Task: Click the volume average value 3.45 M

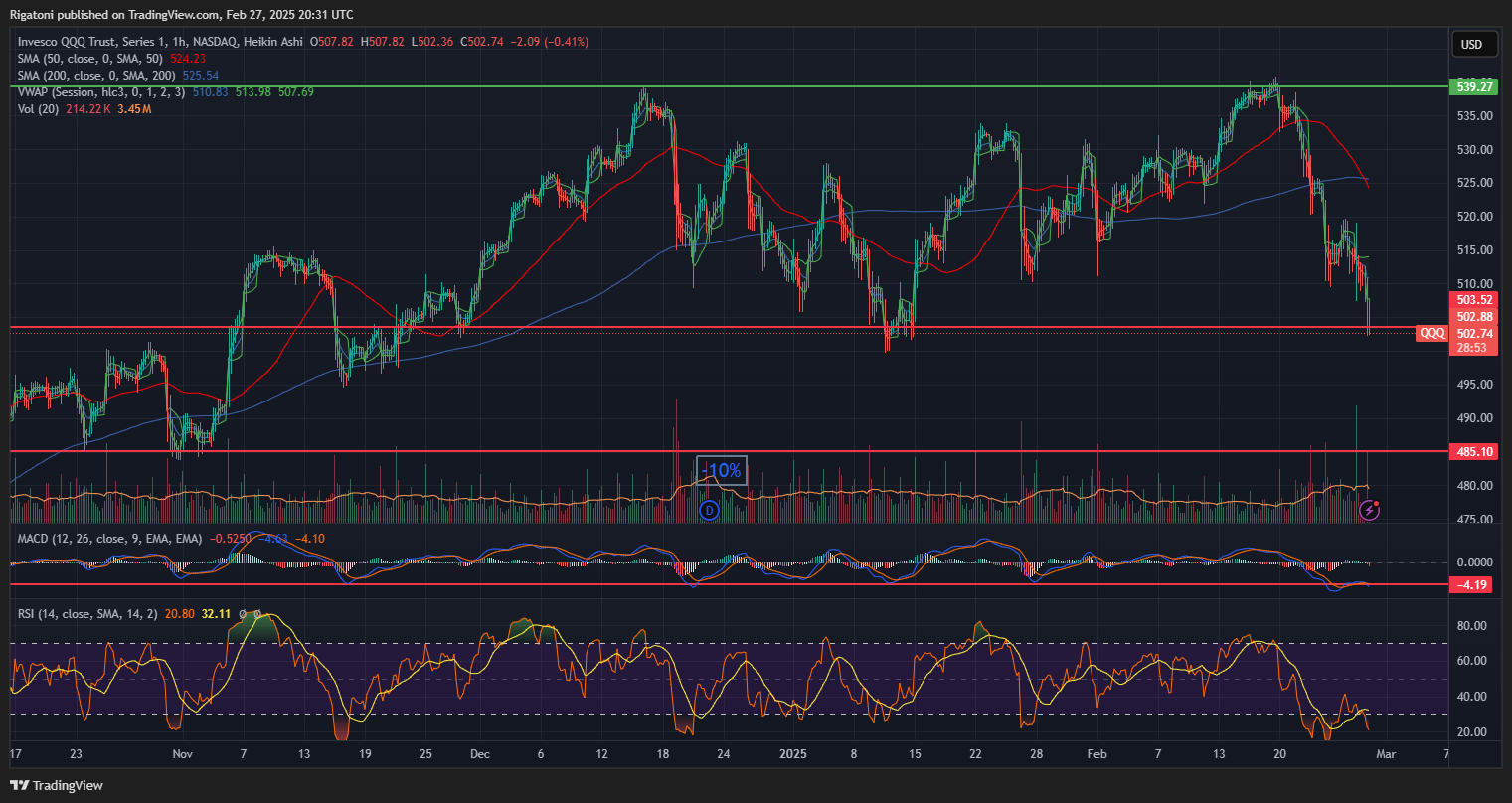Action: click(x=134, y=109)
